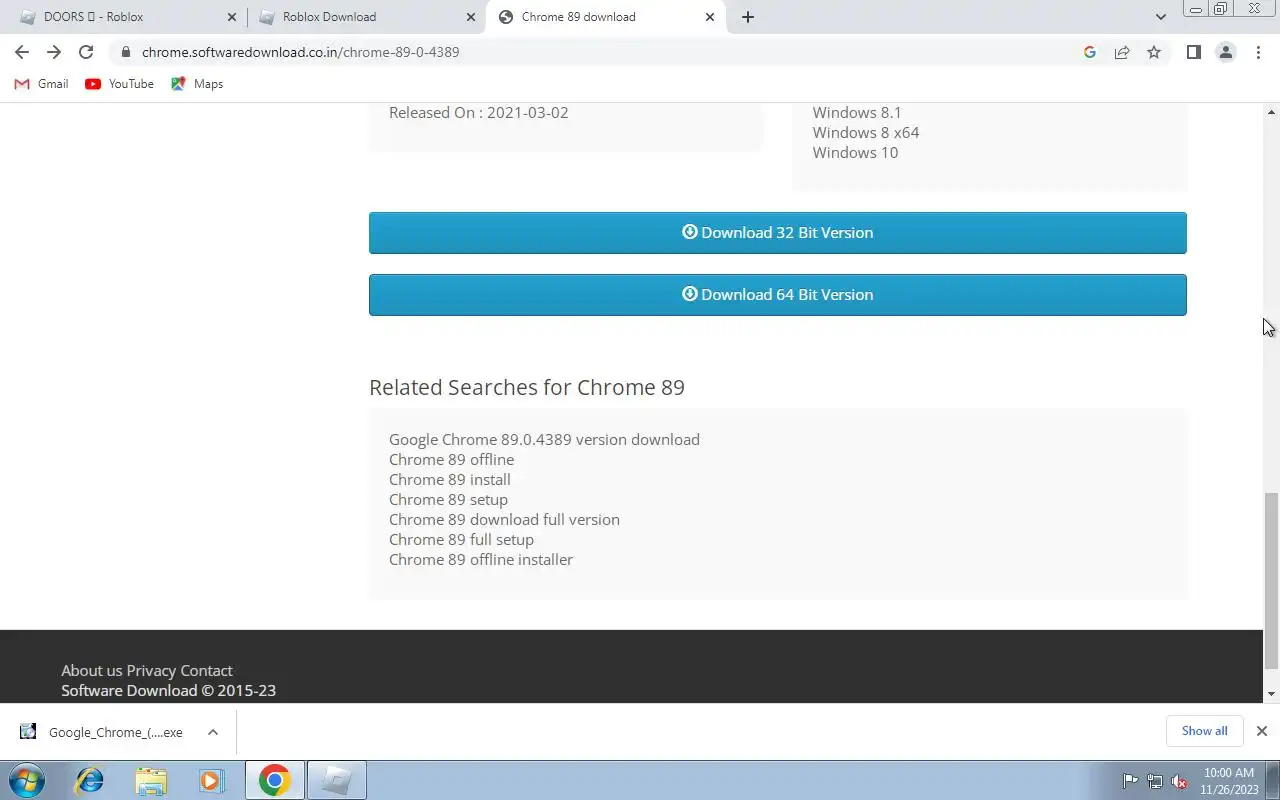This screenshot has width=1280, height=800.
Task: Open Action Center flag tray icon
Action: [1130, 781]
